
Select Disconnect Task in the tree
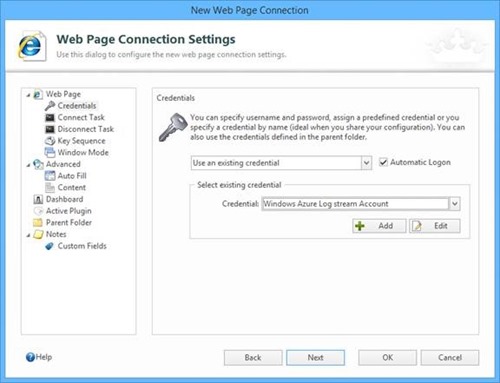coord(86,129)
